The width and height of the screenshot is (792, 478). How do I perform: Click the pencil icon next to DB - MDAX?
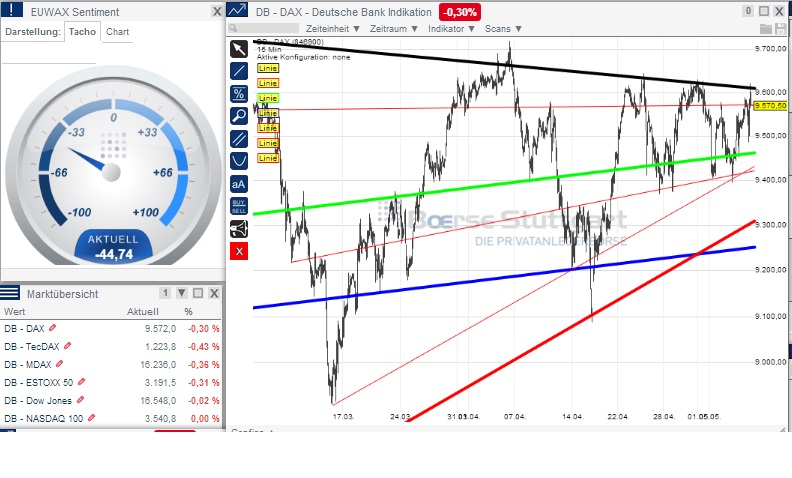60,364
